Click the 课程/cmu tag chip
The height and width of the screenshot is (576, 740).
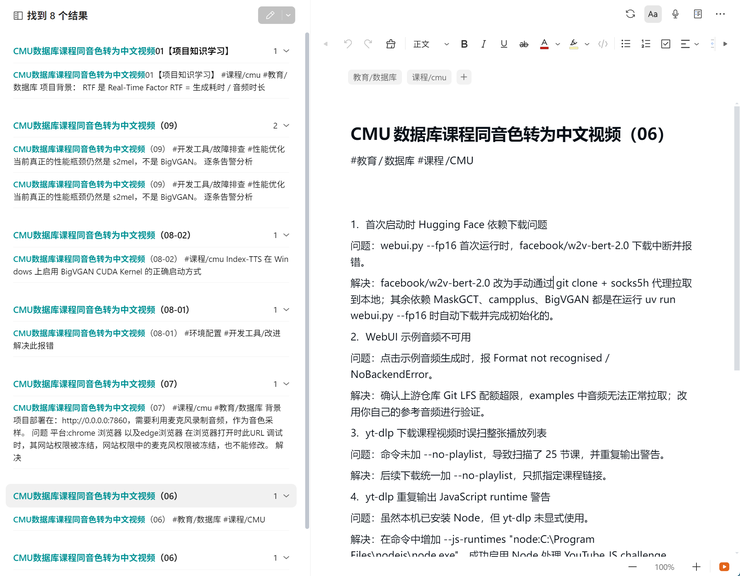click(x=429, y=77)
